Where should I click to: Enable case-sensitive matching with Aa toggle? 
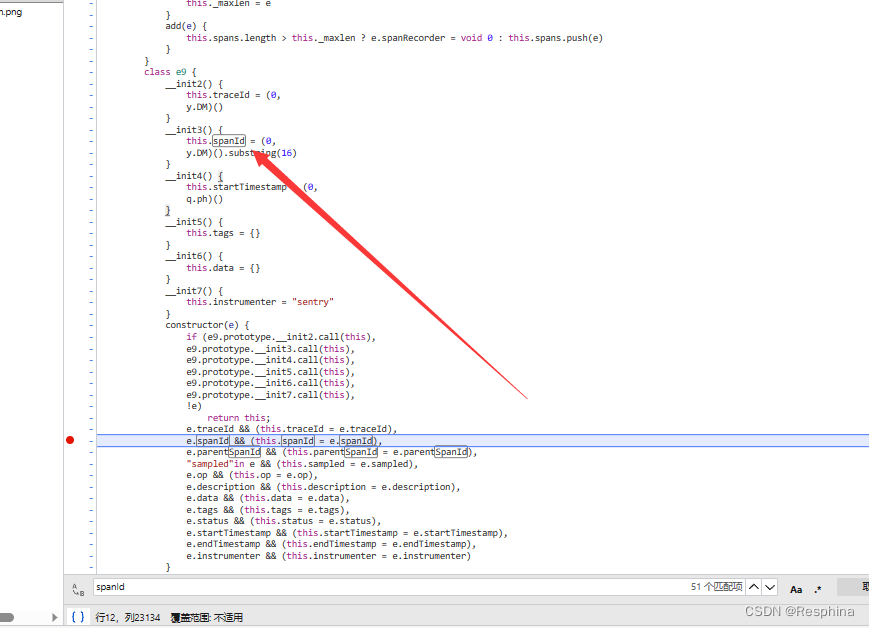[796, 588]
